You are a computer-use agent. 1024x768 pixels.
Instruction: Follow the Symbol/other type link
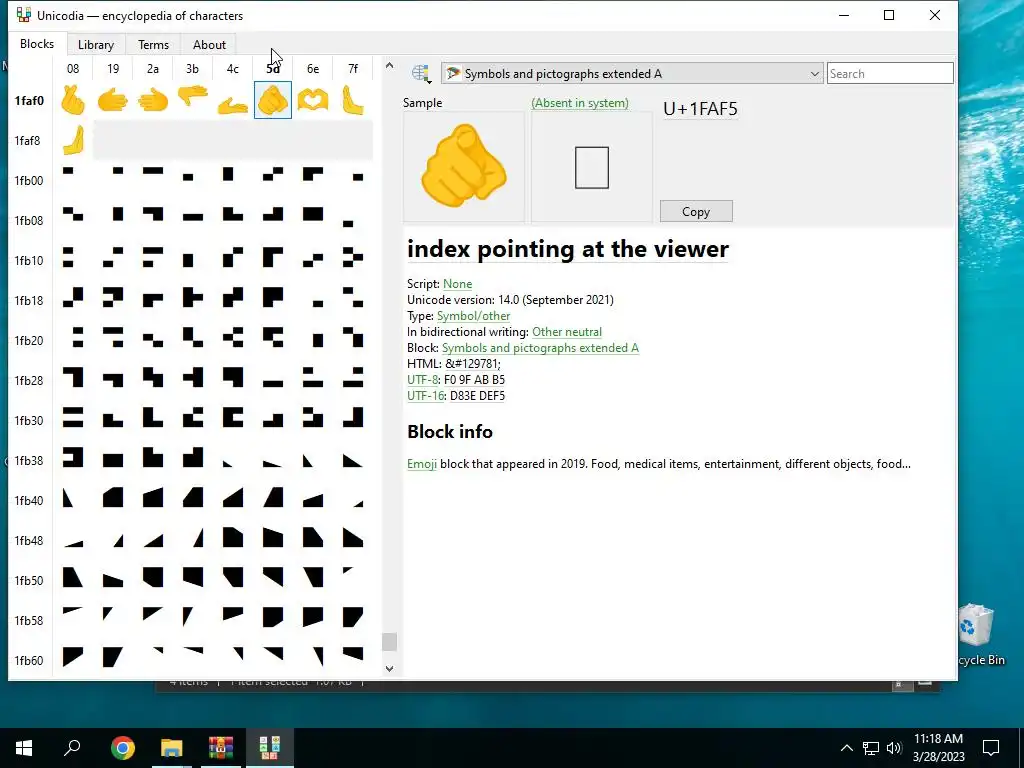click(x=473, y=315)
